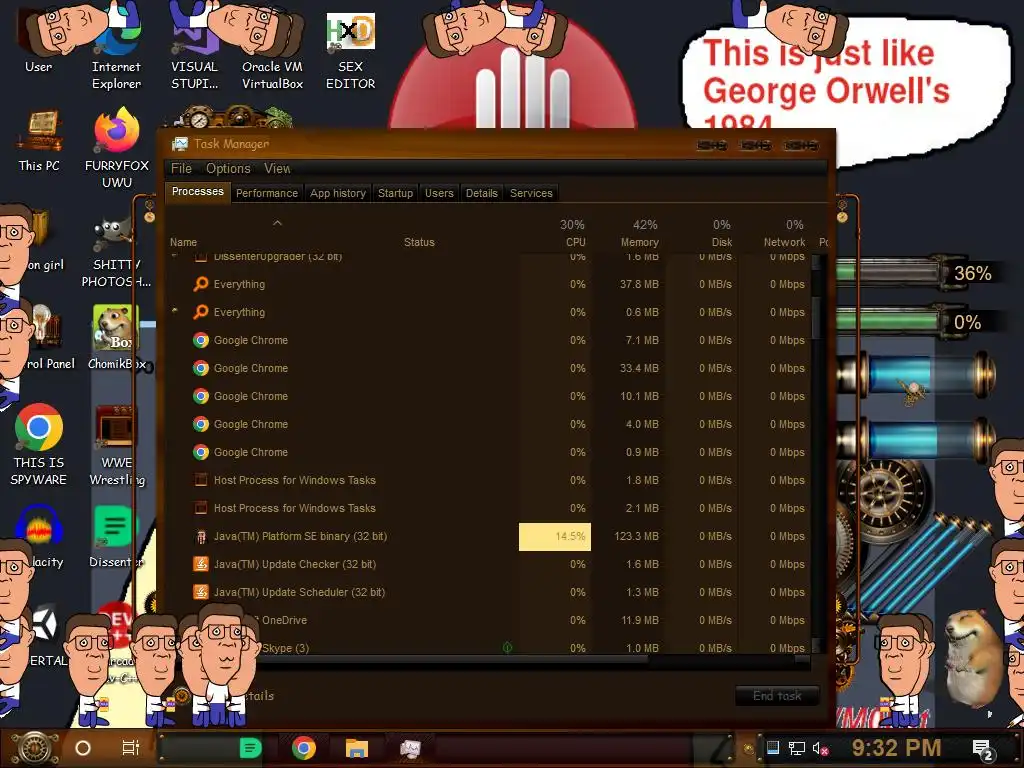Open the steampunk Start button on taskbar
This screenshot has height=768, width=1024.
coord(34,748)
